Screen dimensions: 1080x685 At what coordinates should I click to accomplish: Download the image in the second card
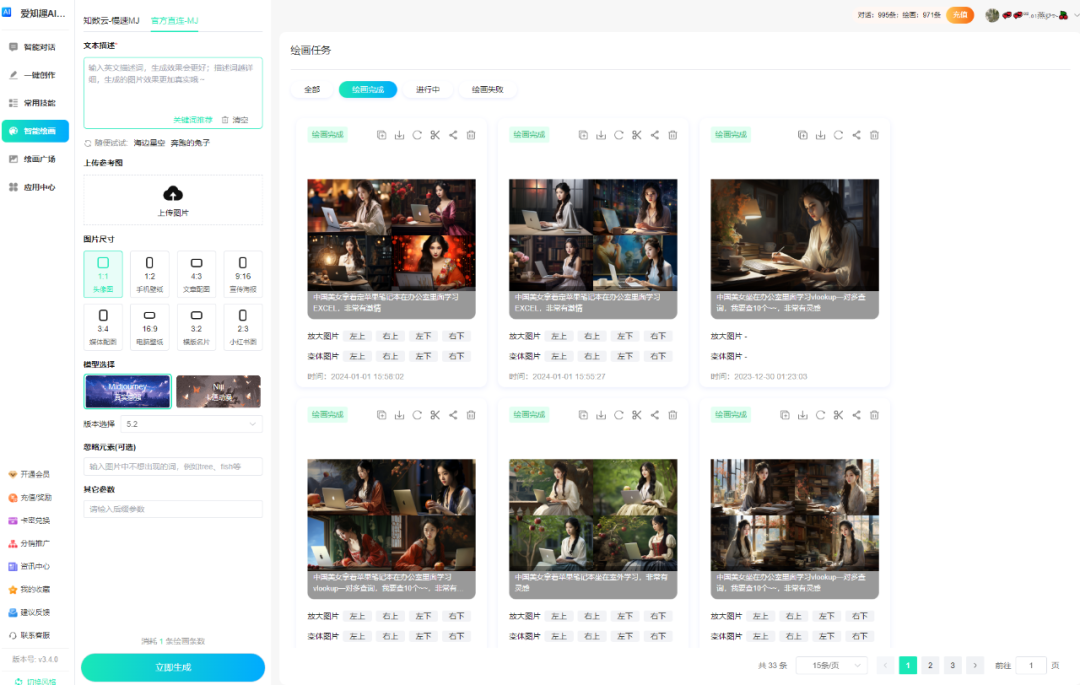click(601, 134)
